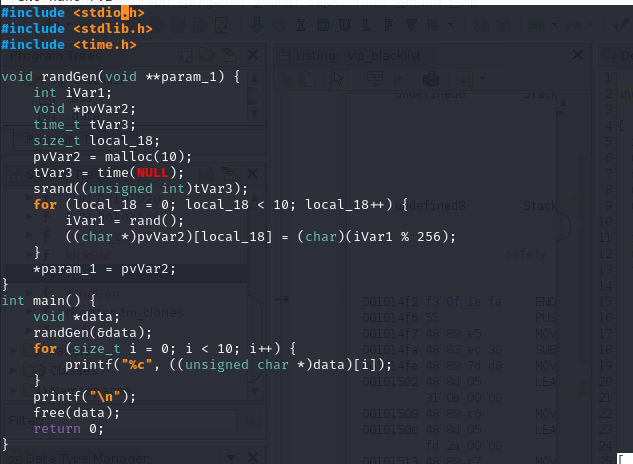The image size is (633, 464).
Task: Click the 'pvVar2 = malloc(10);' line
Action: pos(112,157)
